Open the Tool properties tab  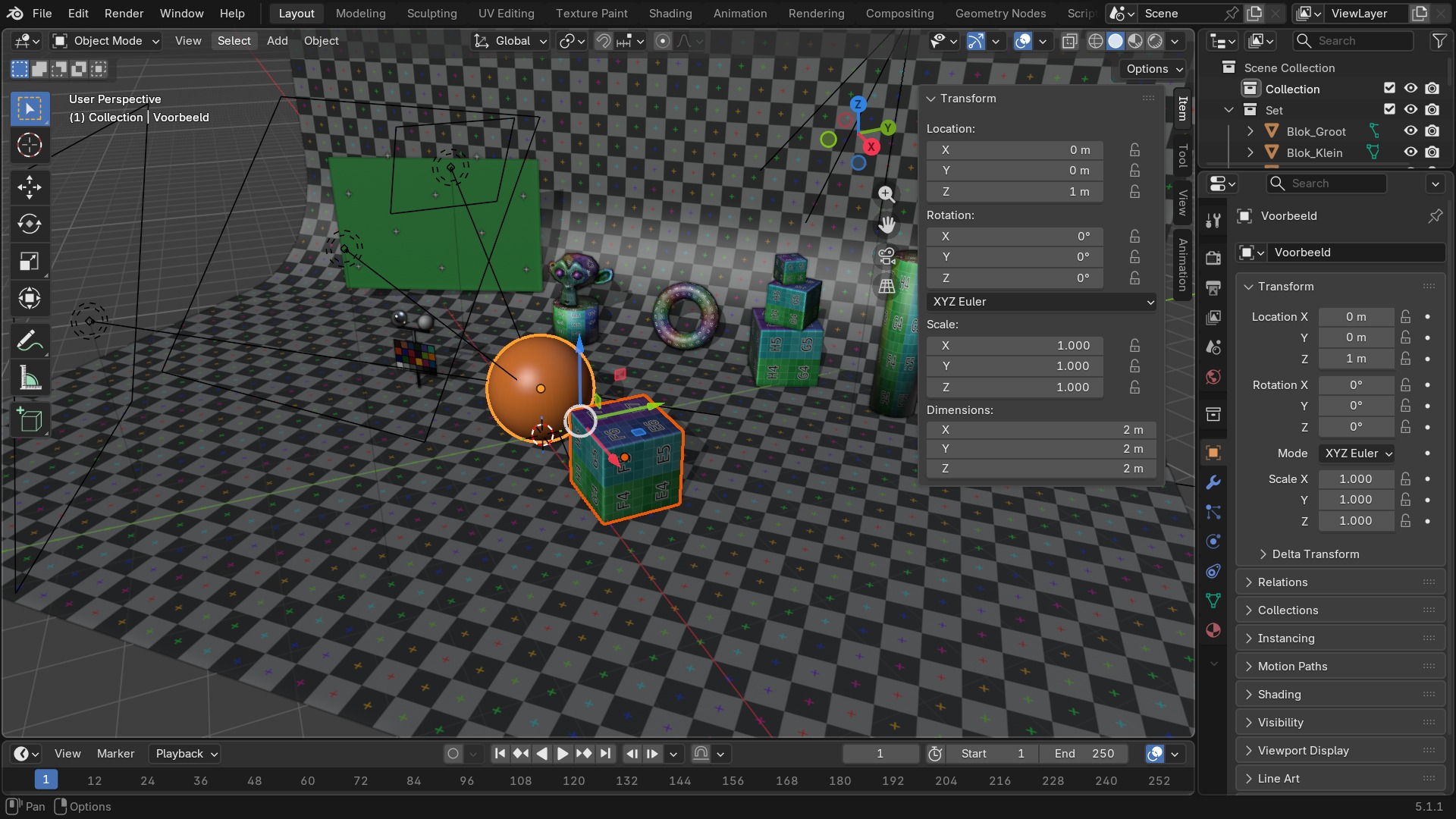[x=1213, y=220]
